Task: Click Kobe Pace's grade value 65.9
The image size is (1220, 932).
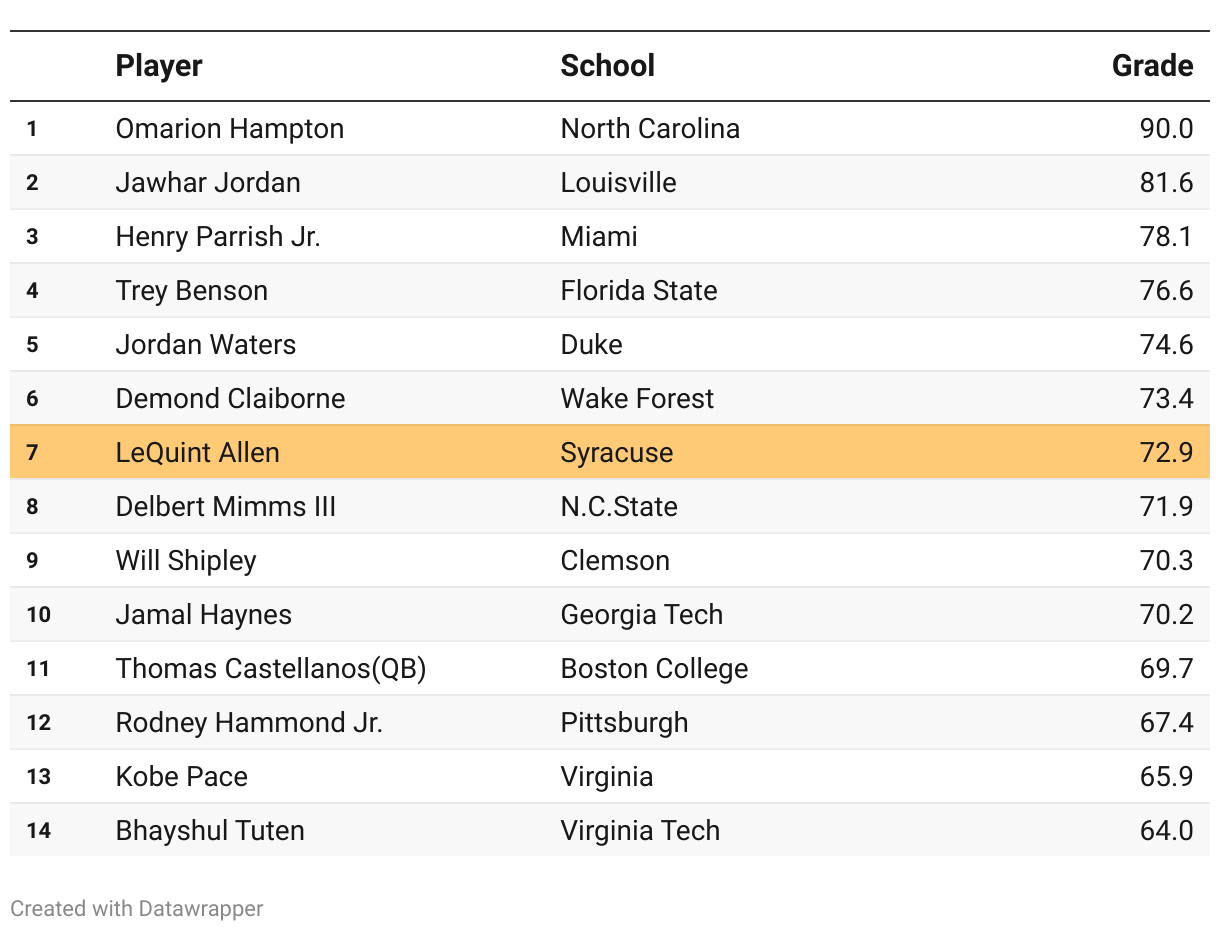Action: [1166, 777]
